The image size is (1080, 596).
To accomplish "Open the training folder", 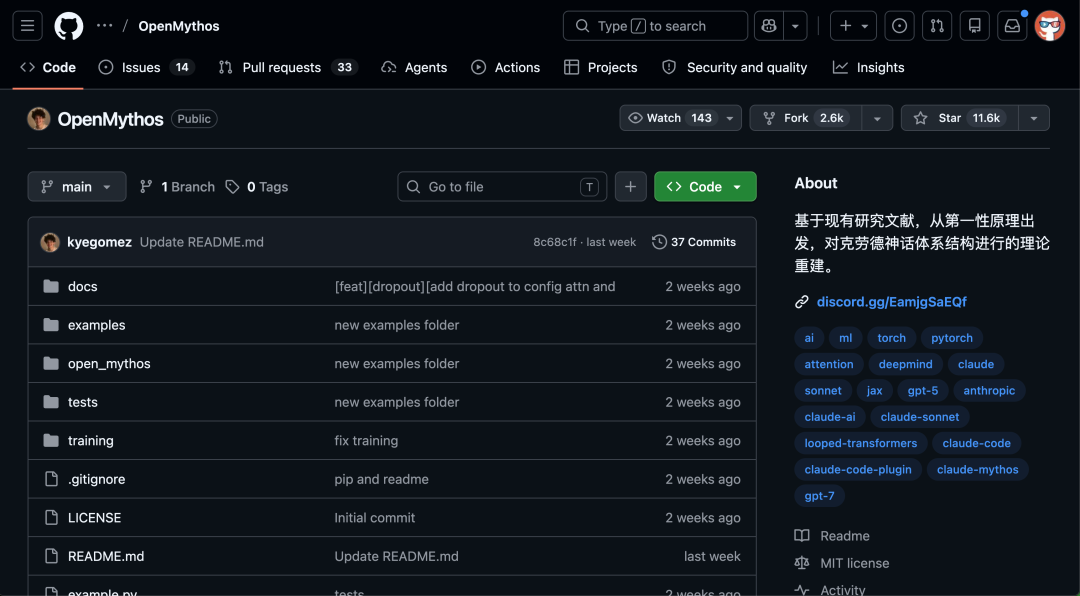I will [x=90, y=441].
